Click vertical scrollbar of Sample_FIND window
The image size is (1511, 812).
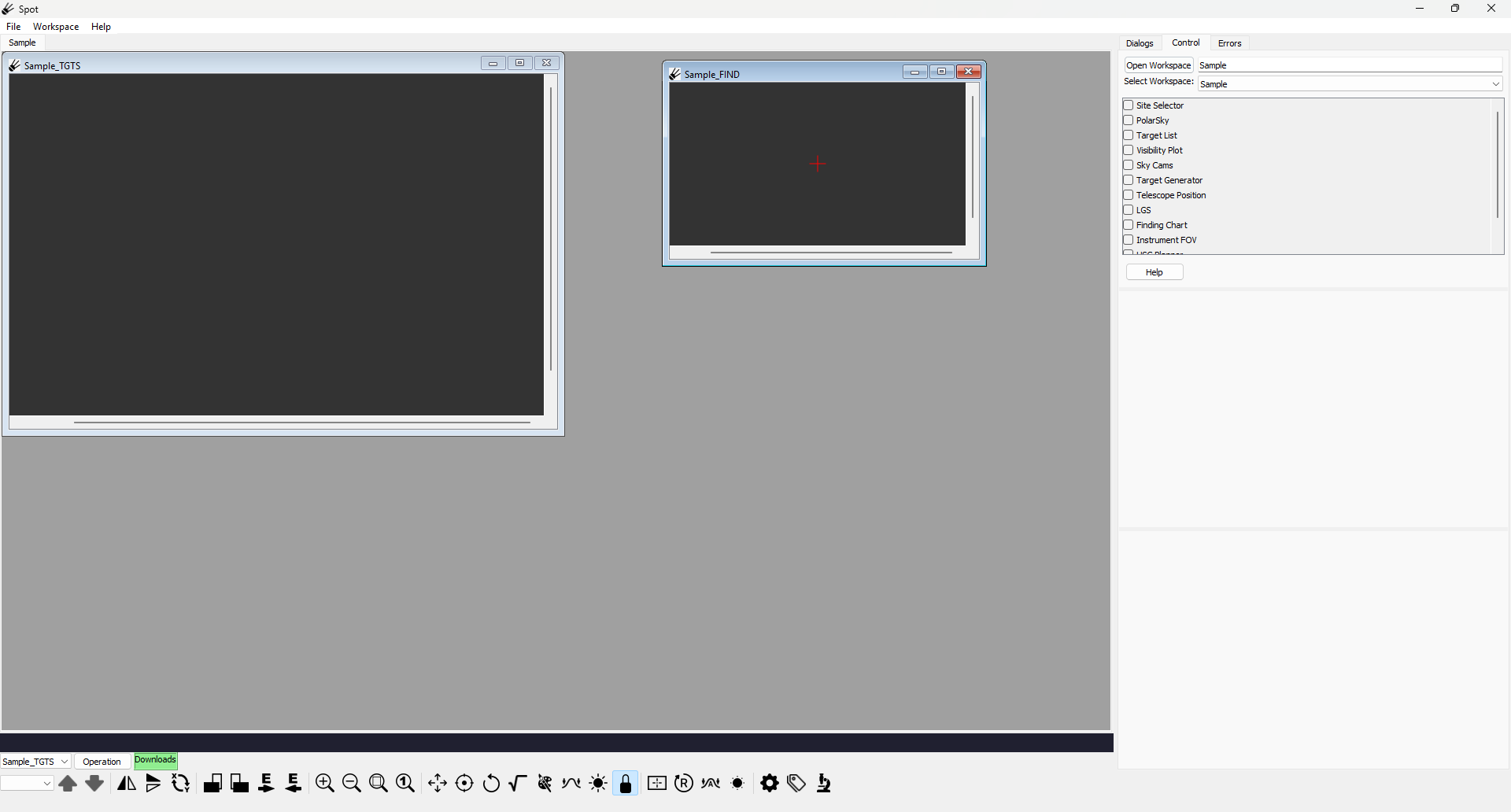tap(973, 157)
